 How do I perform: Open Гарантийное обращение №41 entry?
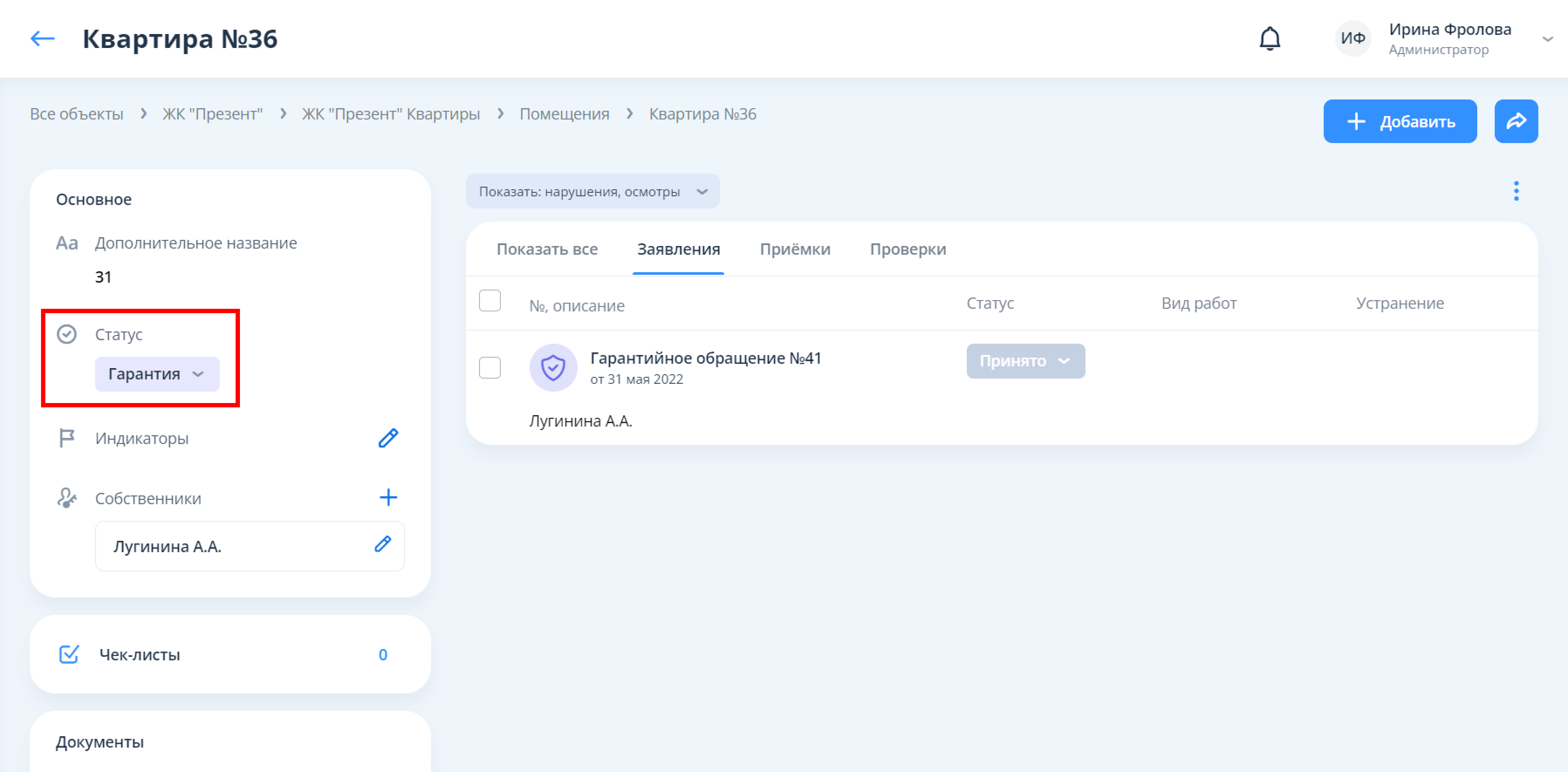705,359
